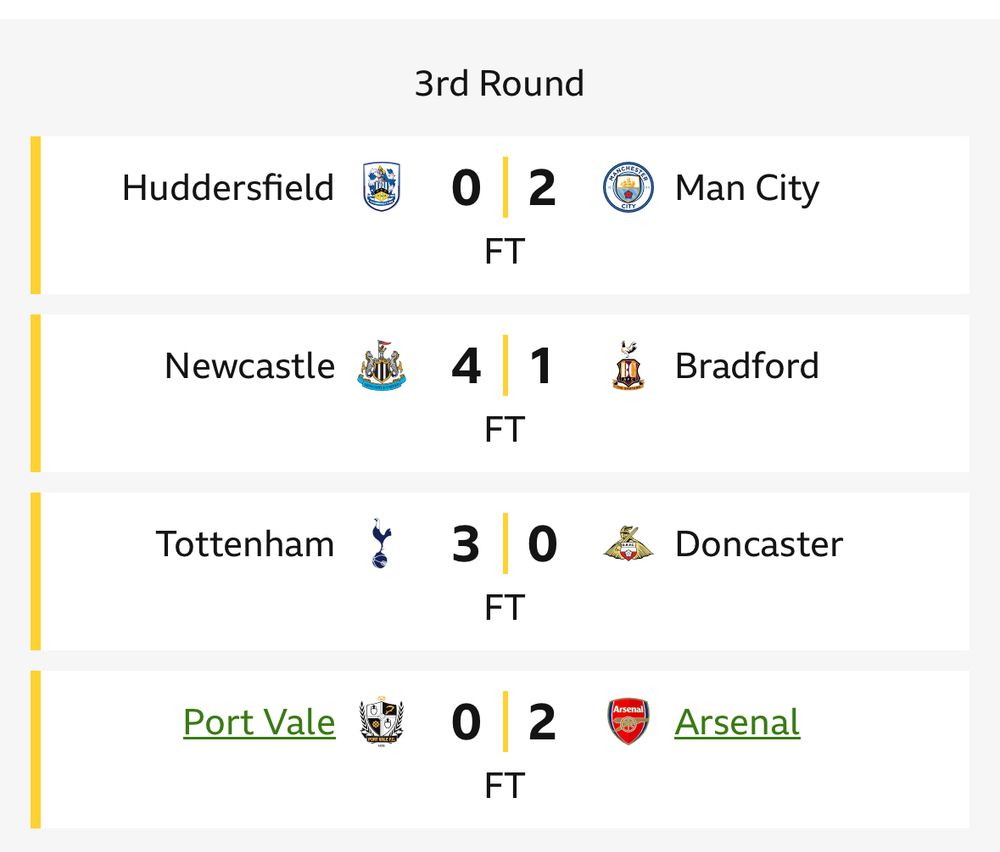Click the Bradford club crest
Viewport: 1000px width, 852px height.
point(628,366)
